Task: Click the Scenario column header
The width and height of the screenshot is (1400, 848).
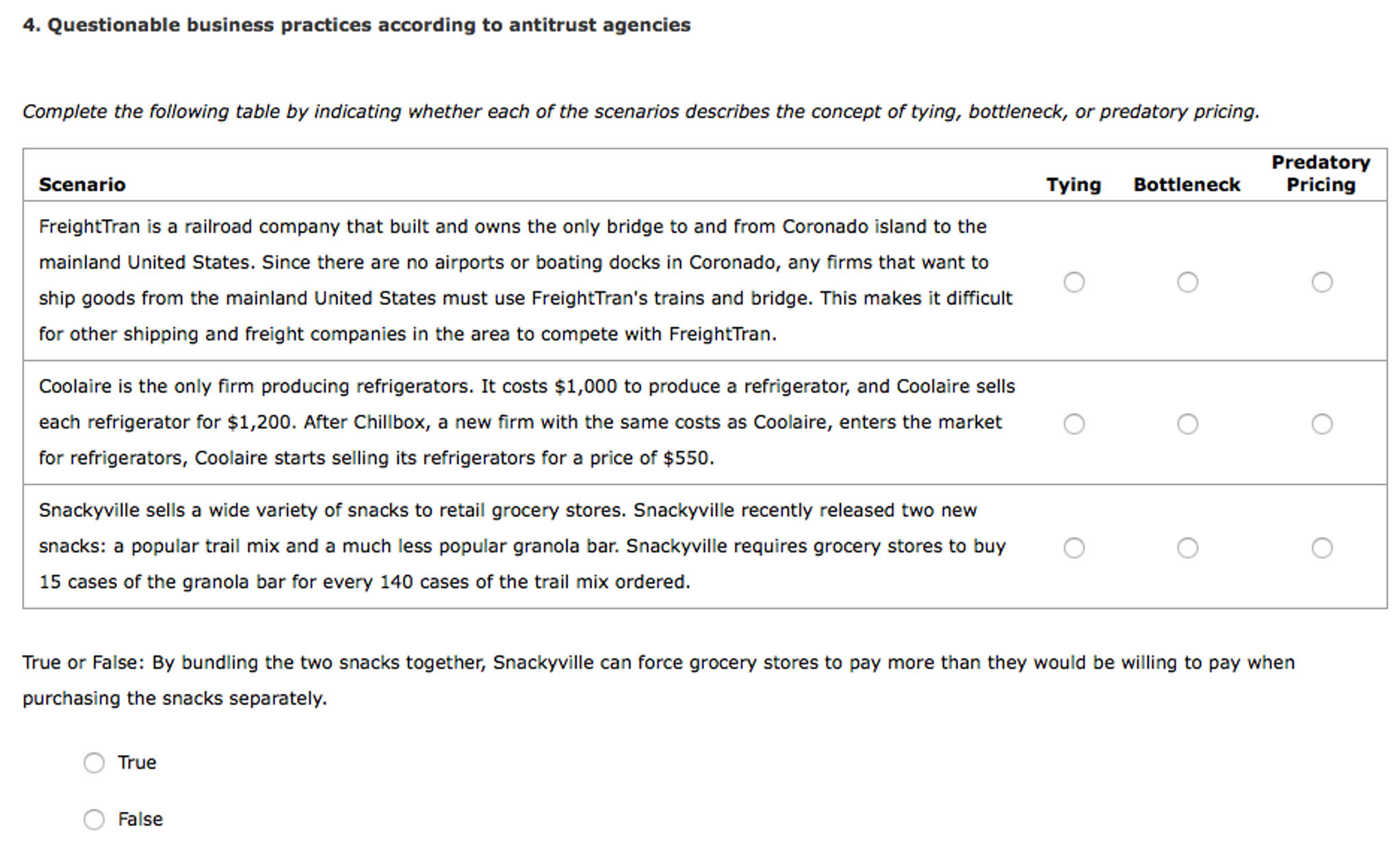Action: coord(82,184)
